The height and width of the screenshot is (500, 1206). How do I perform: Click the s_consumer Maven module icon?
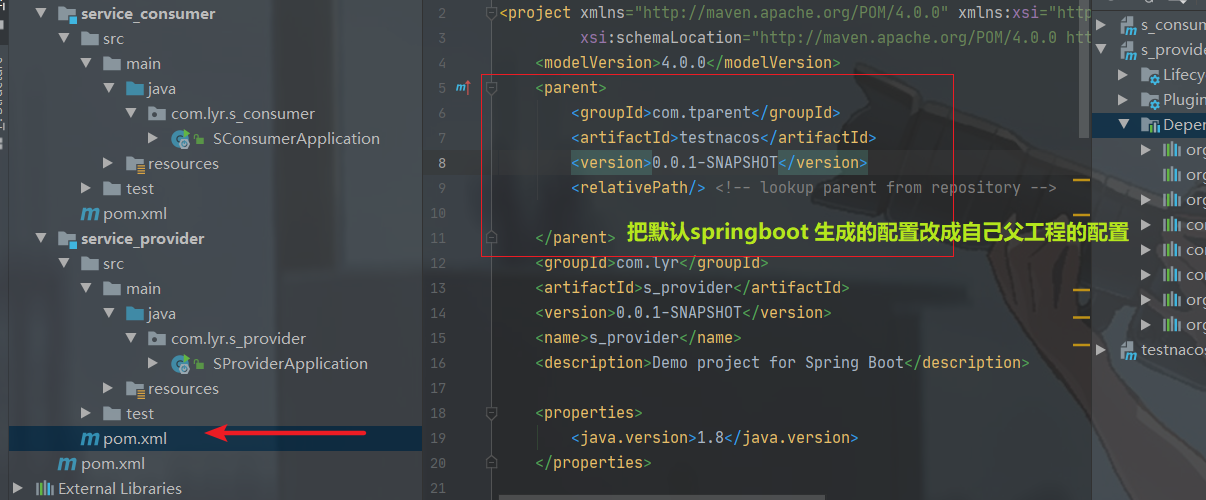point(1127,24)
